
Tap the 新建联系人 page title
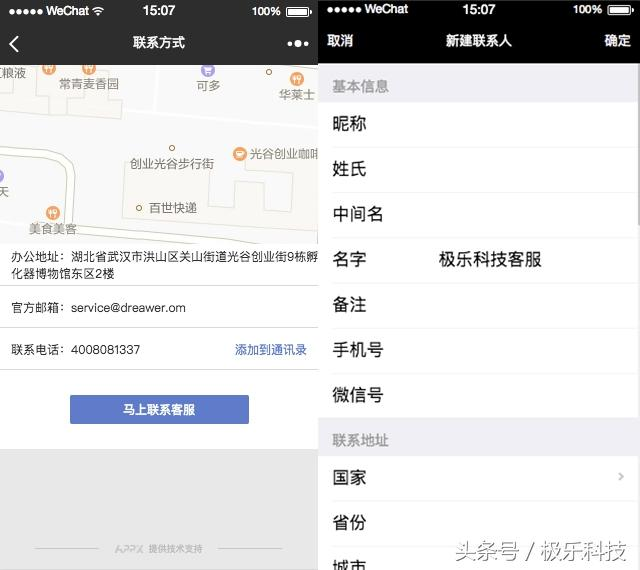coord(478,40)
